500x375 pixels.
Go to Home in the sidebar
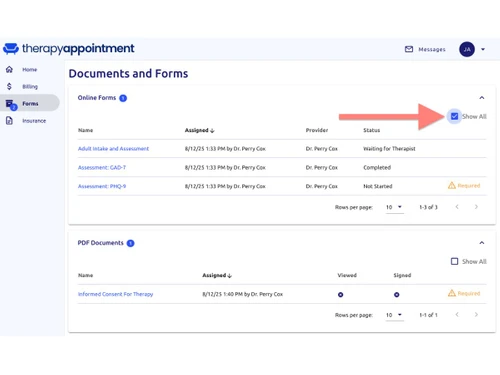tap(29, 69)
